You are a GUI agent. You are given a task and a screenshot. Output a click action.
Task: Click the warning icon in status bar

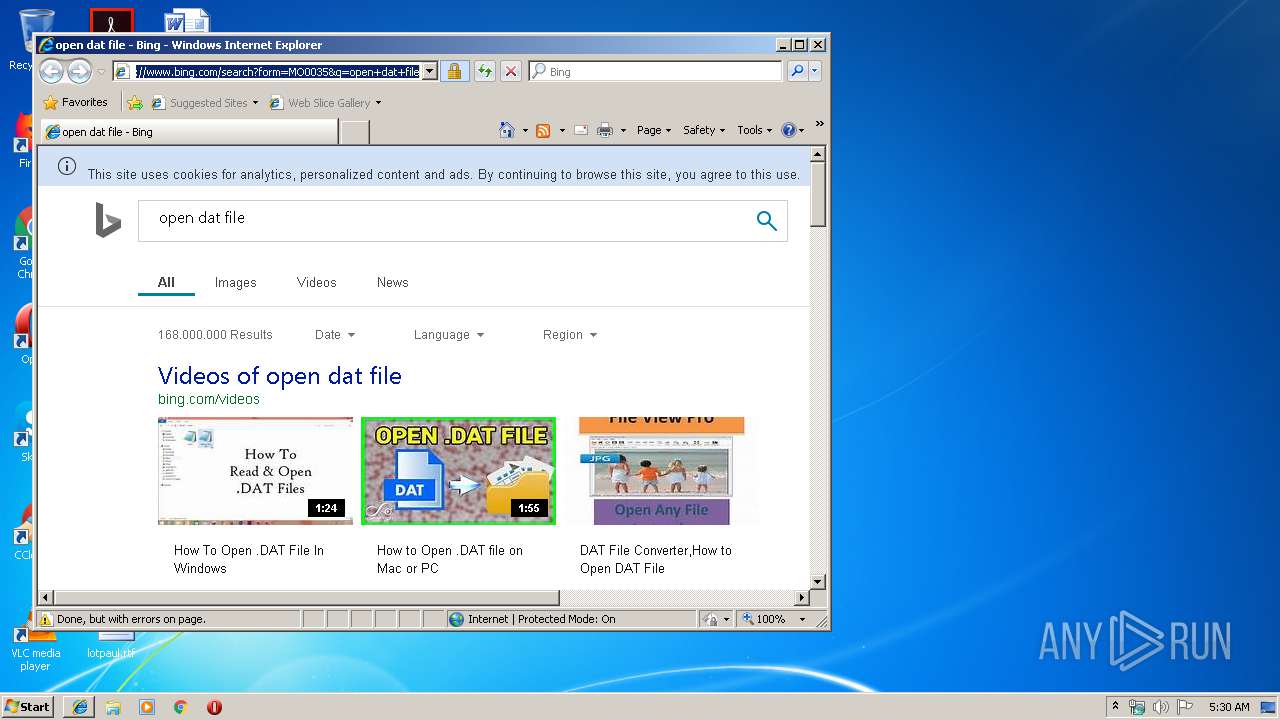46,619
